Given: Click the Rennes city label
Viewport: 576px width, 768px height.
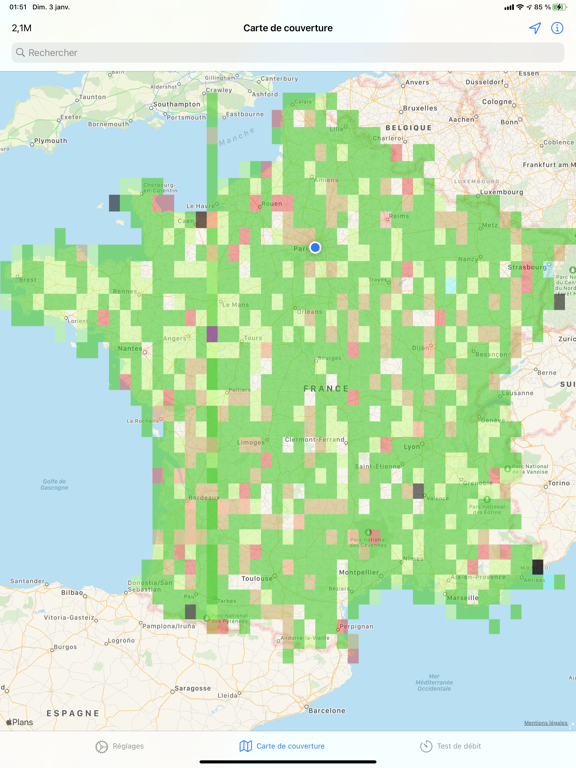Looking at the screenshot, I should (125, 291).
